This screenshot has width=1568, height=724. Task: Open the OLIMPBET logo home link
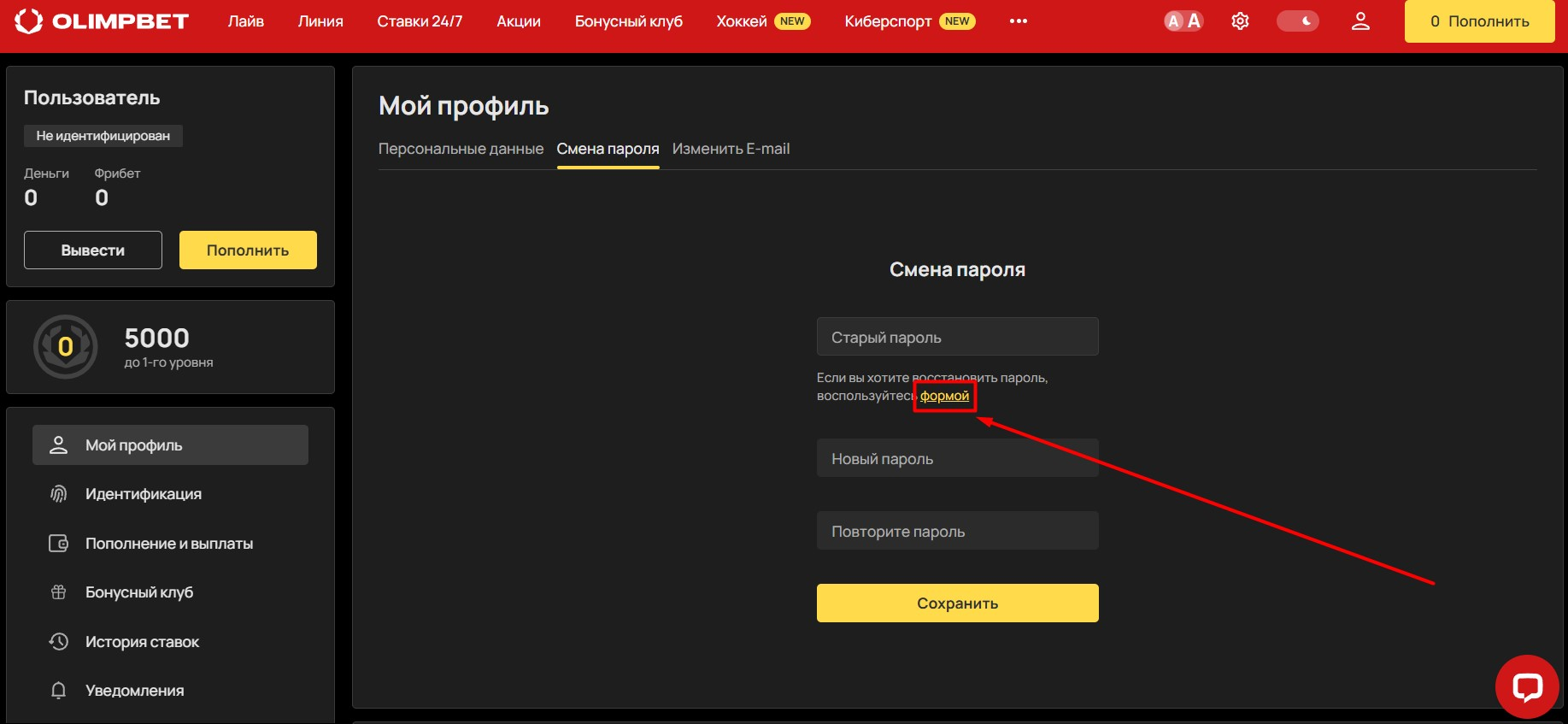tap(102, 21)
